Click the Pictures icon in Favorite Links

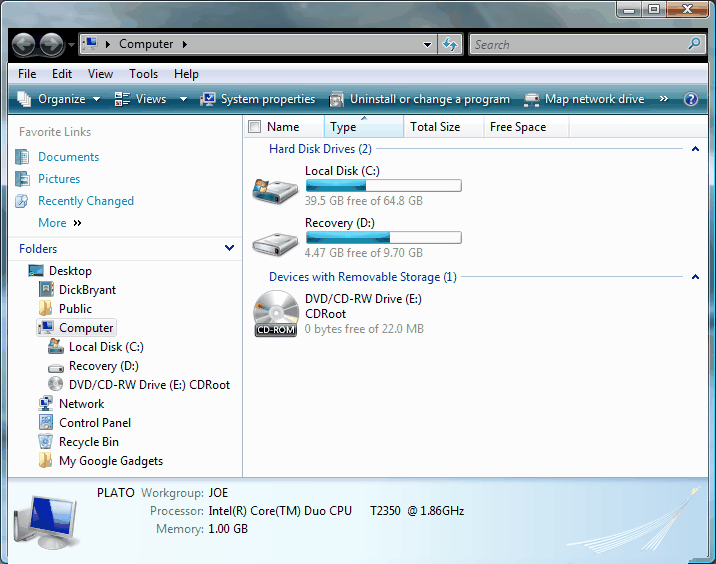pyautogui.click(x=22, y=179)
